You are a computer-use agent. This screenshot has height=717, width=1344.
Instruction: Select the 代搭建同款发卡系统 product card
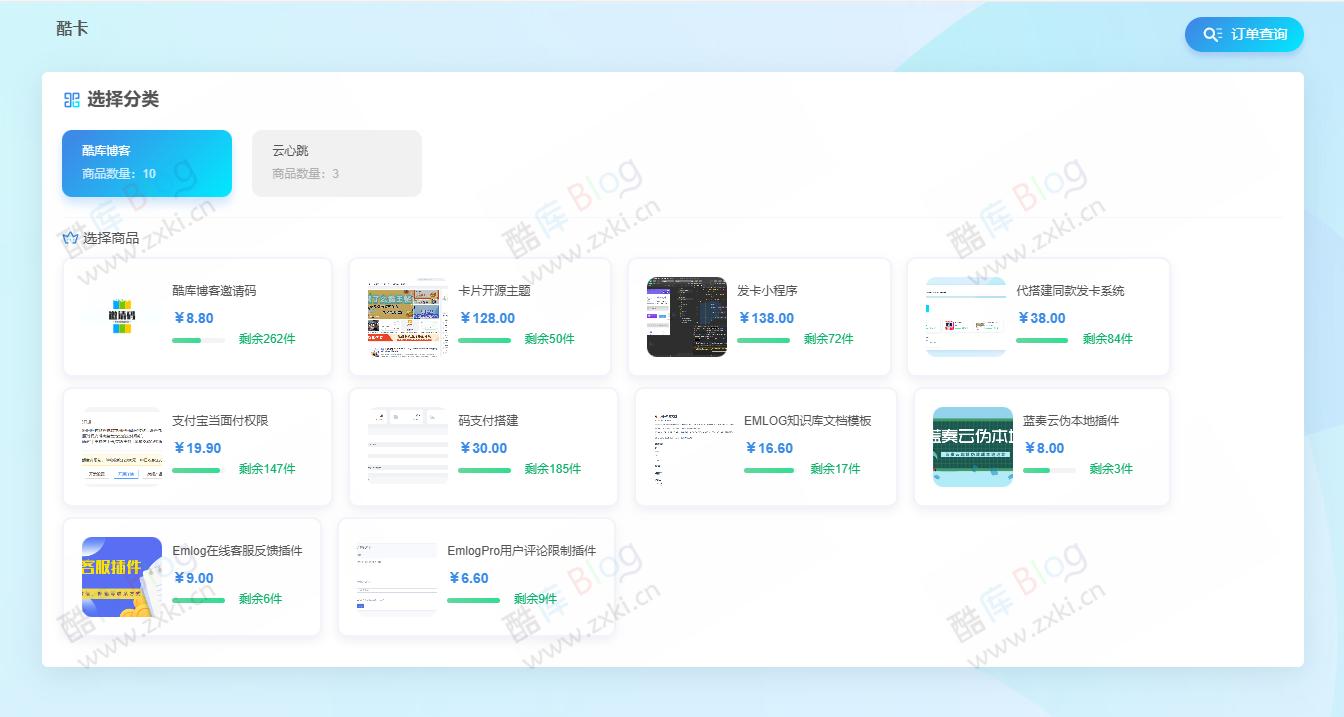tap(1041, 317)
